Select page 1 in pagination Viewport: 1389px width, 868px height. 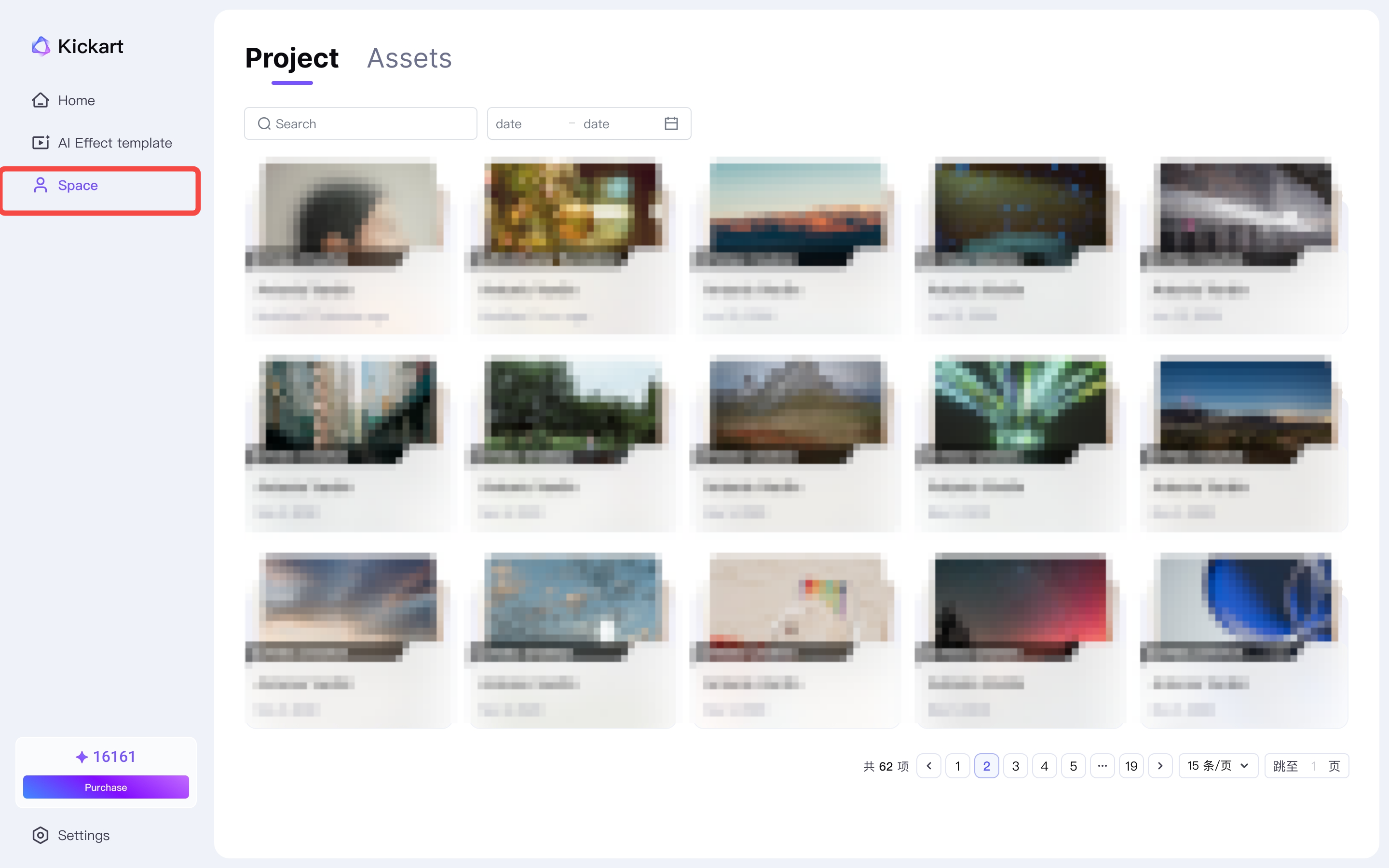pyautogui.click(x=957, y=766)
